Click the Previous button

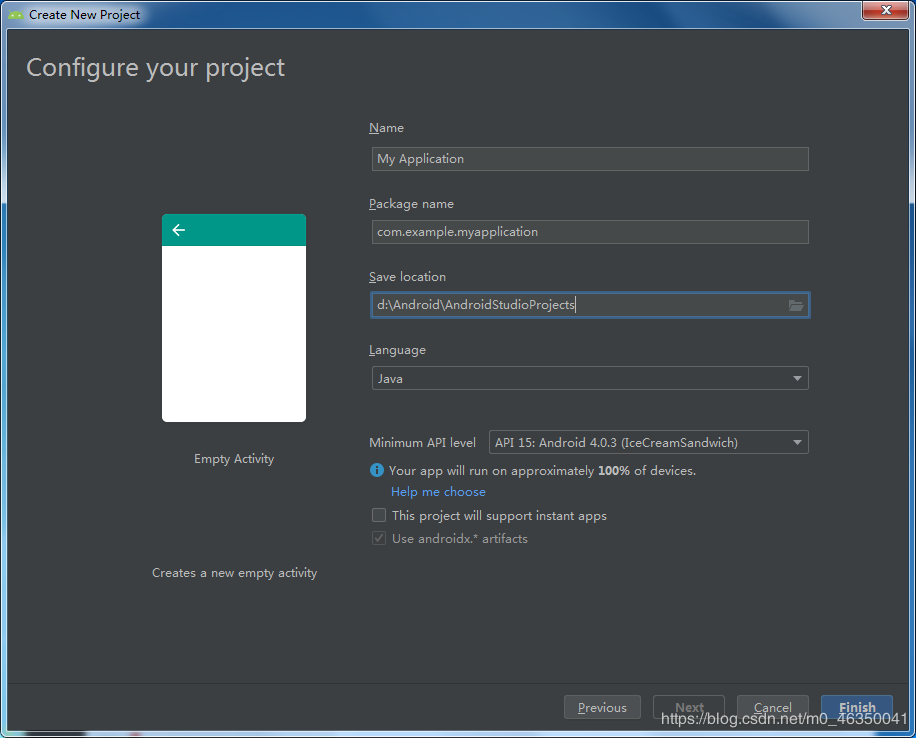coord(602,706)
